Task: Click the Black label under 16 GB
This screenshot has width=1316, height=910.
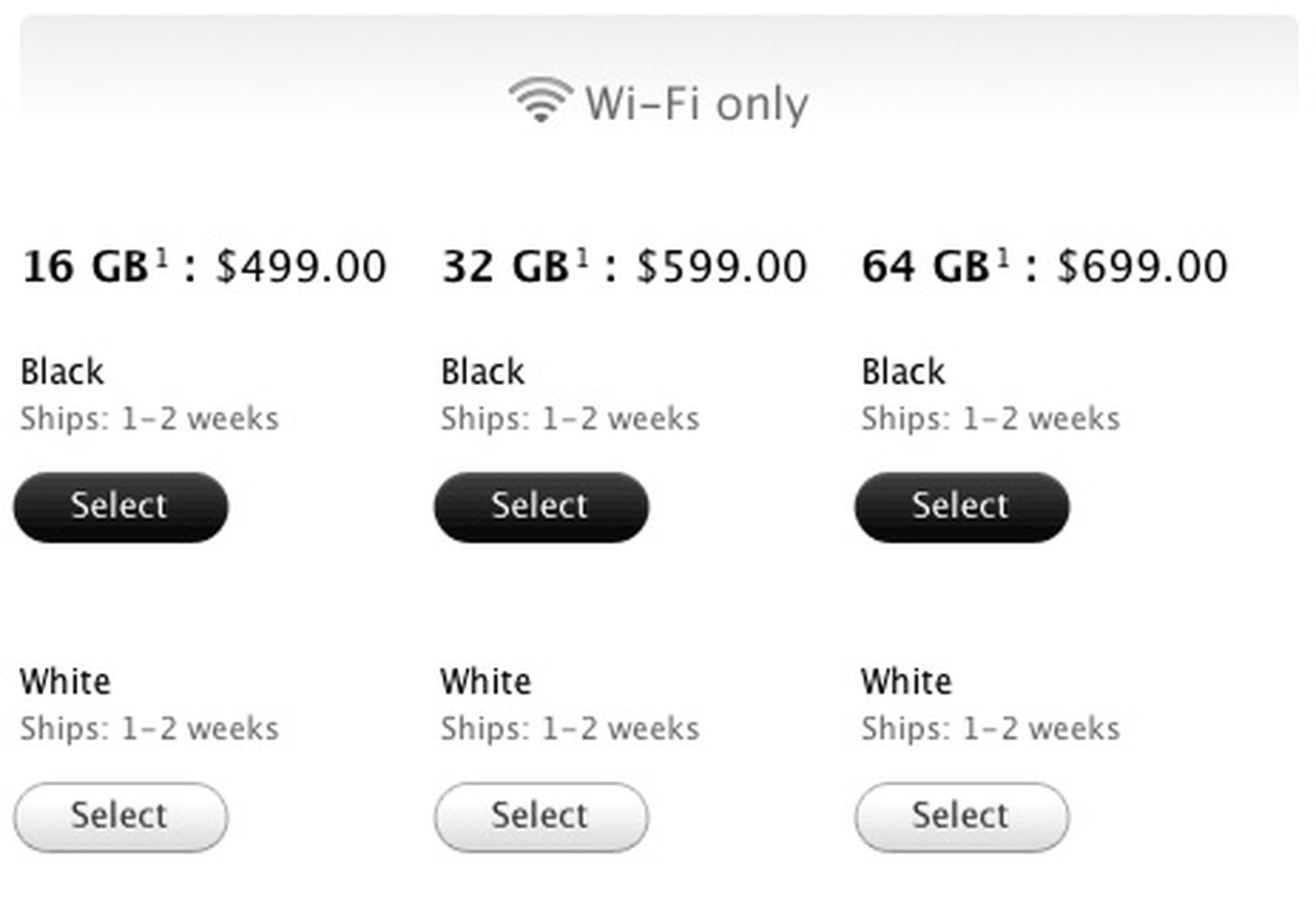Action: point(63,372)
